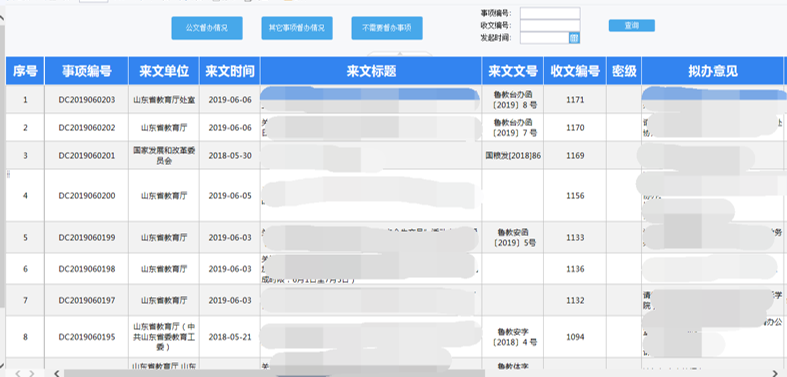
Task: Open the calendar picker for 发起时间
Action: click(x=574, y=38)
